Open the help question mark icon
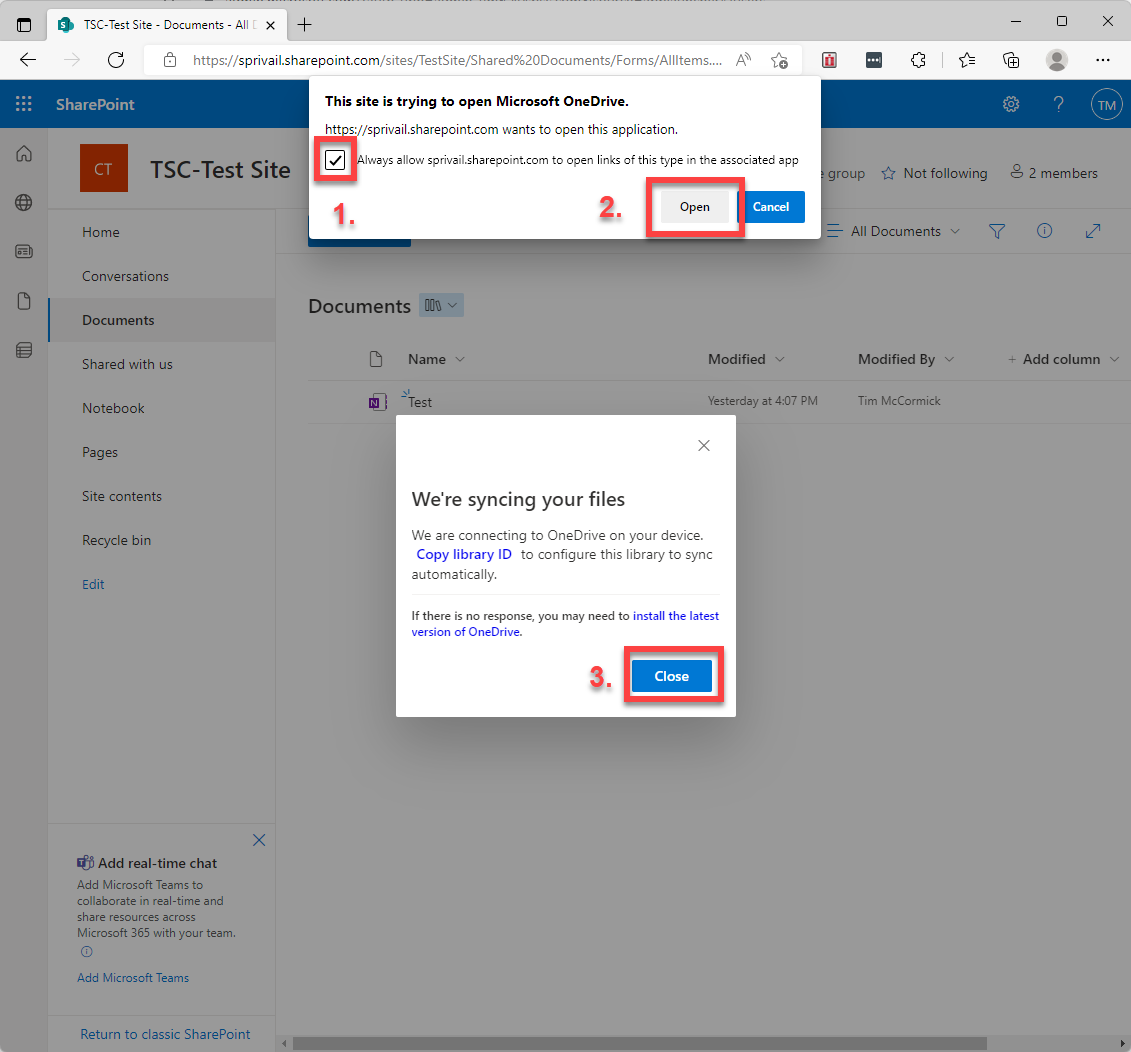Image resolution: width=1131 pixels, height=1052 pixels. [x=1058, y=105]
